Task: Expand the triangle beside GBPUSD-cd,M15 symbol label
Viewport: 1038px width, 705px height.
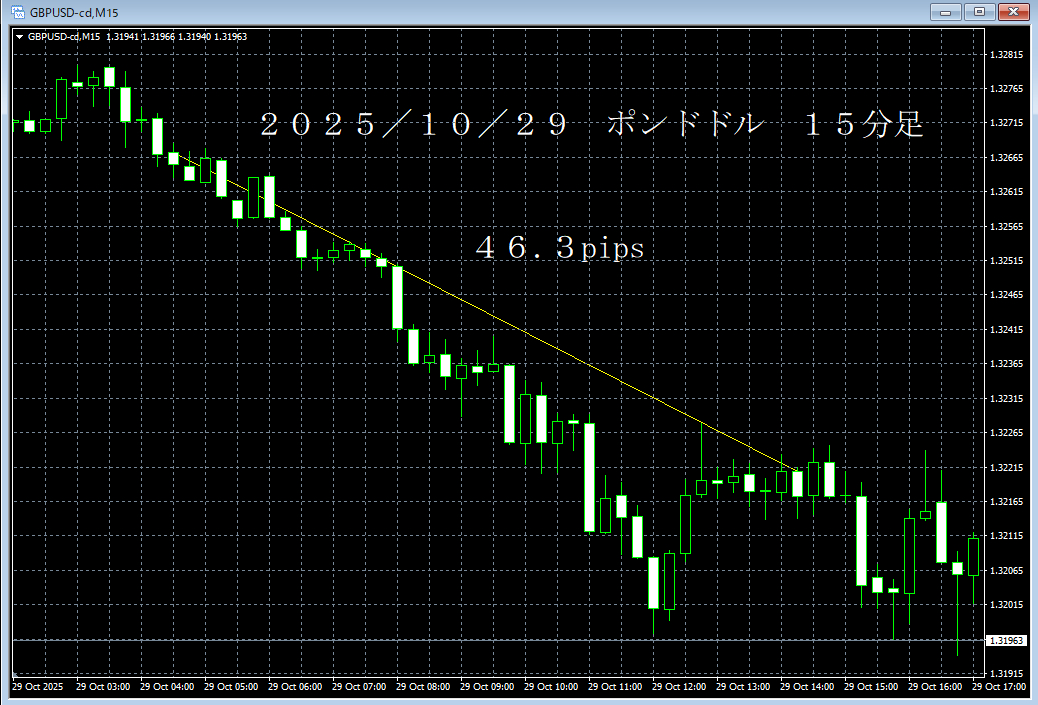Action: point(19,37)
